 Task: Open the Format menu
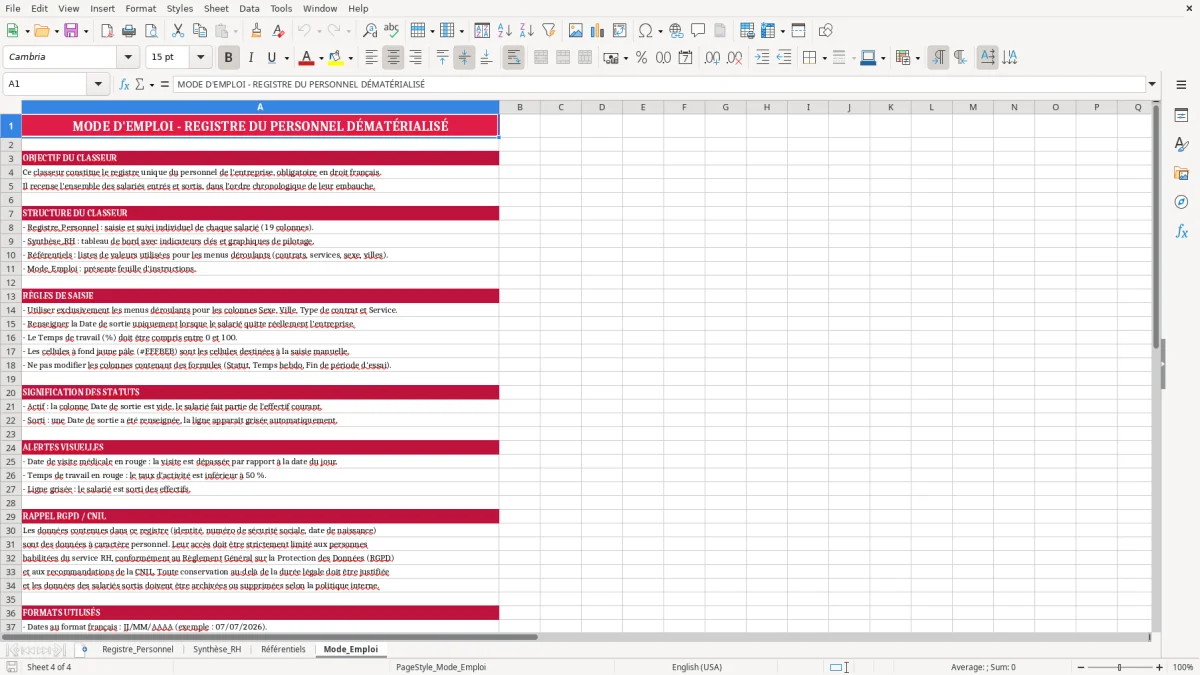point(140,8)
